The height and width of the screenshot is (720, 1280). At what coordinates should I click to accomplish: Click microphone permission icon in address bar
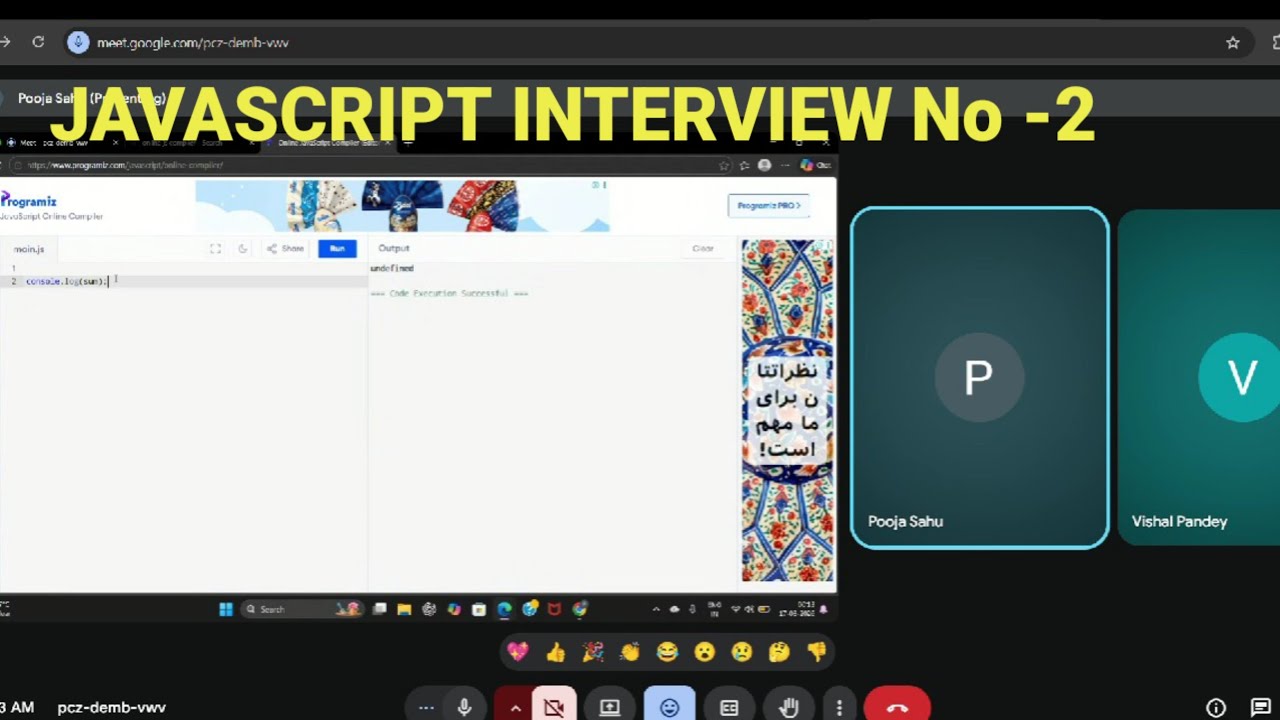pos(79,43)
